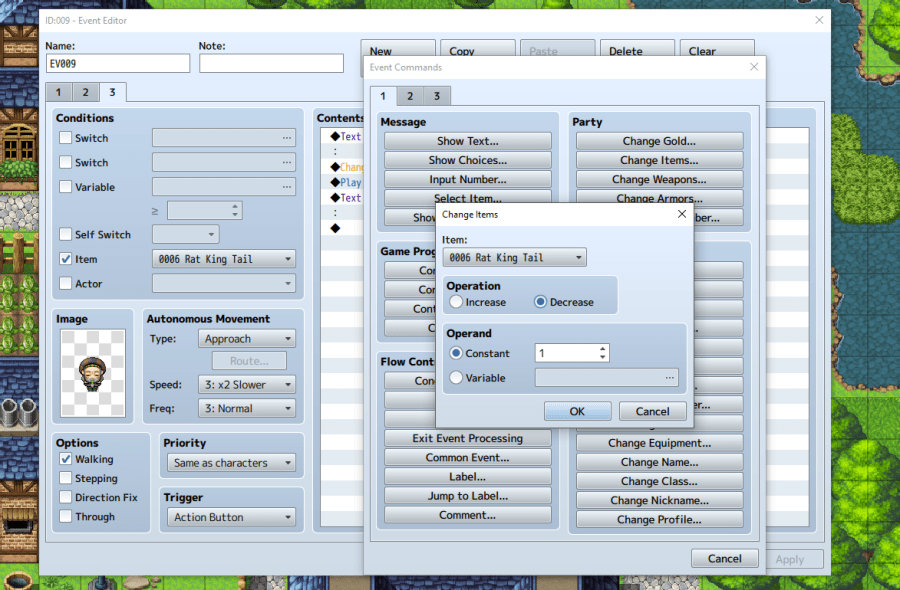Select the Decrease operation radio button
The height and width of the screenshot is (590, 900).
(541, 302)
